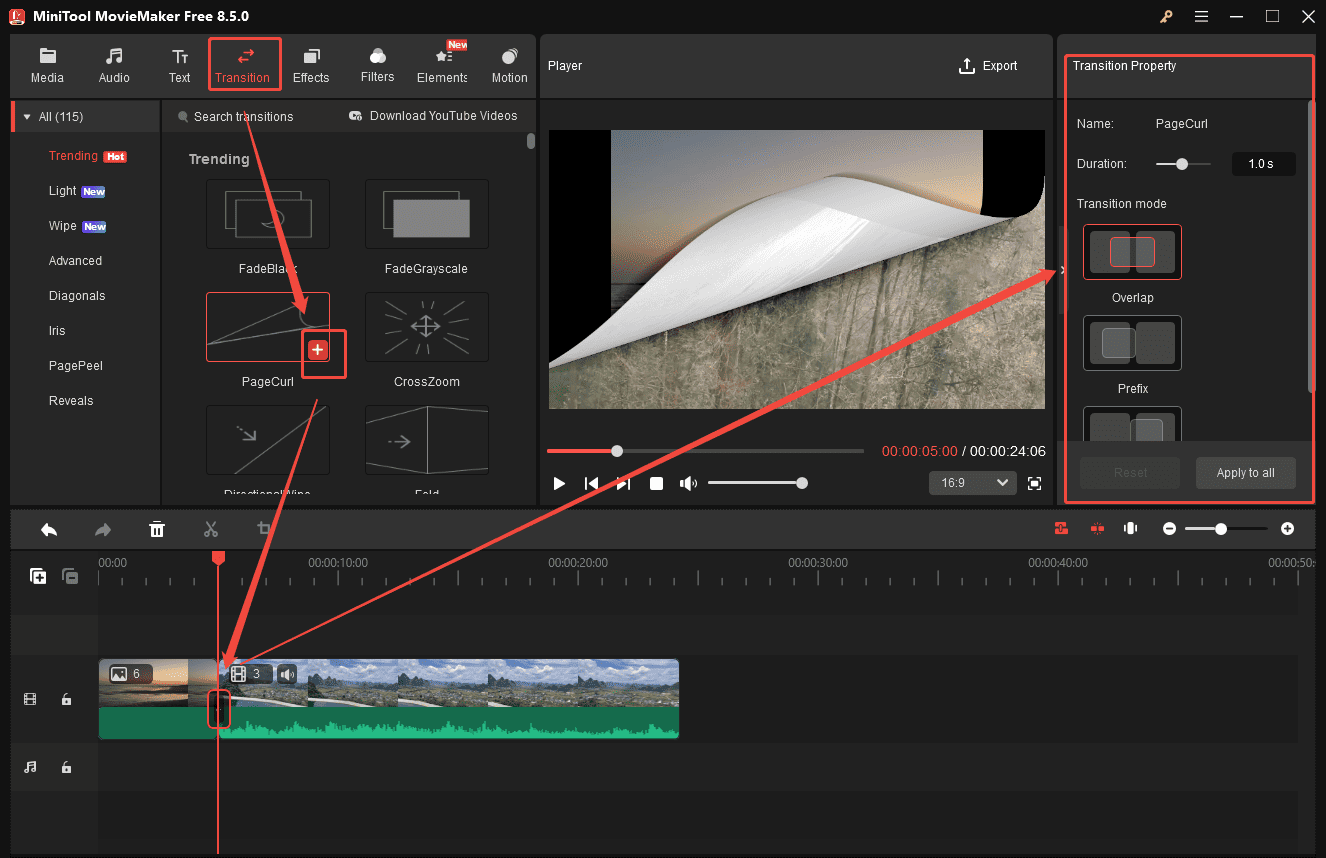
Task: Lock the video track
Action: tap(66, 699)
